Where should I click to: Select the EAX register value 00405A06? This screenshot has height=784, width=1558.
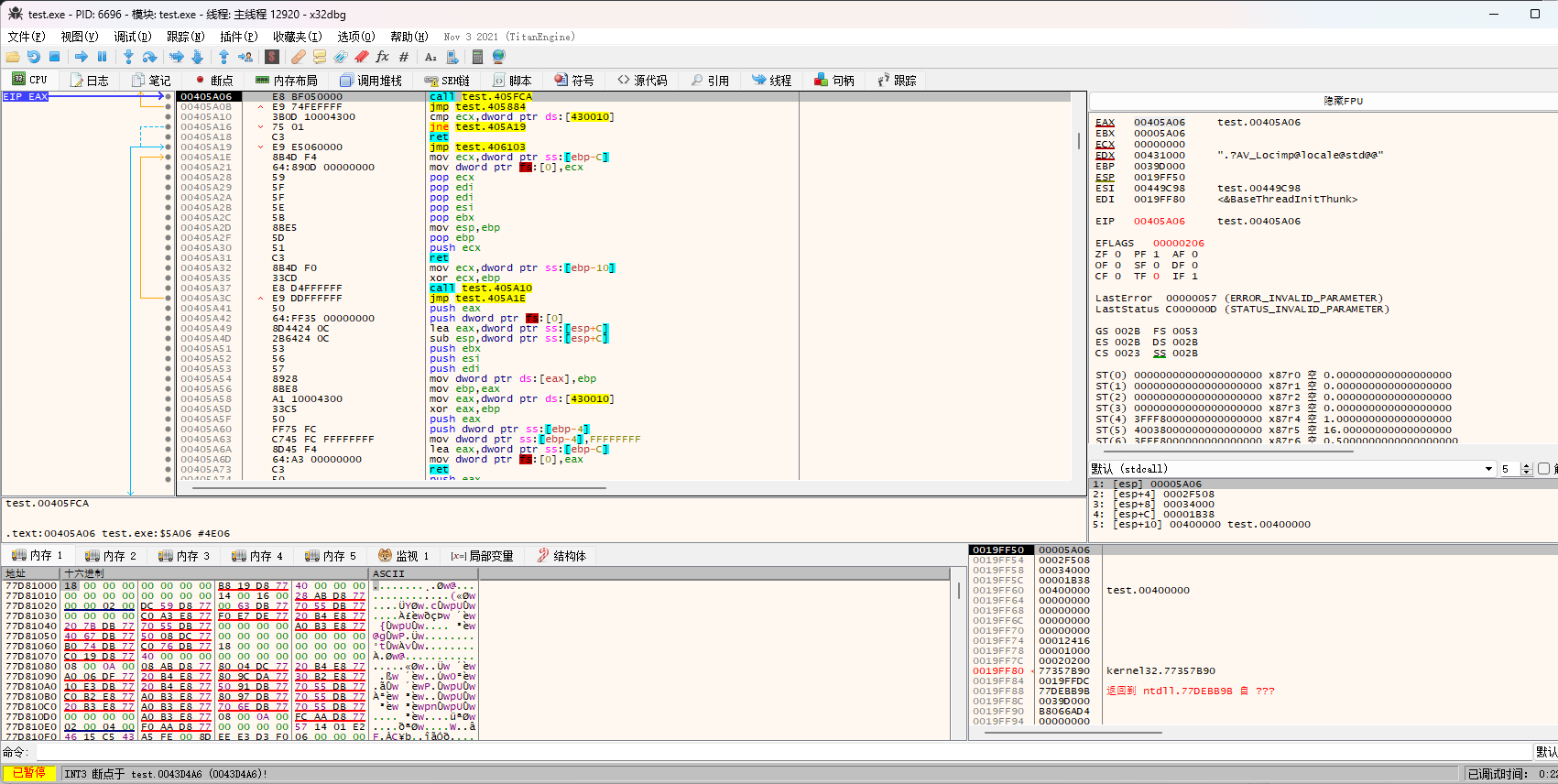[x=1159, y=122]
